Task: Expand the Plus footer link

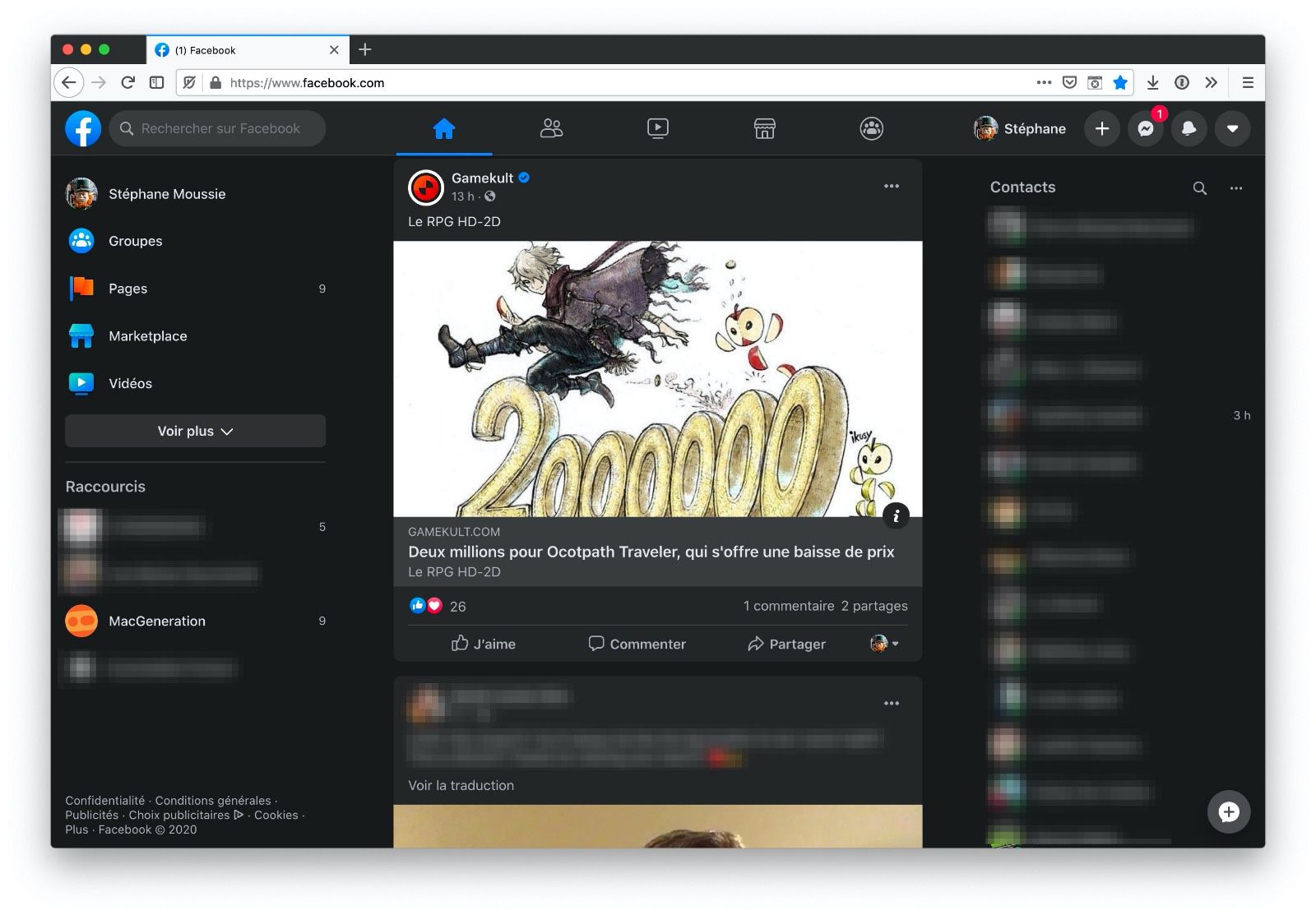Action: click(x=76, y=830)
